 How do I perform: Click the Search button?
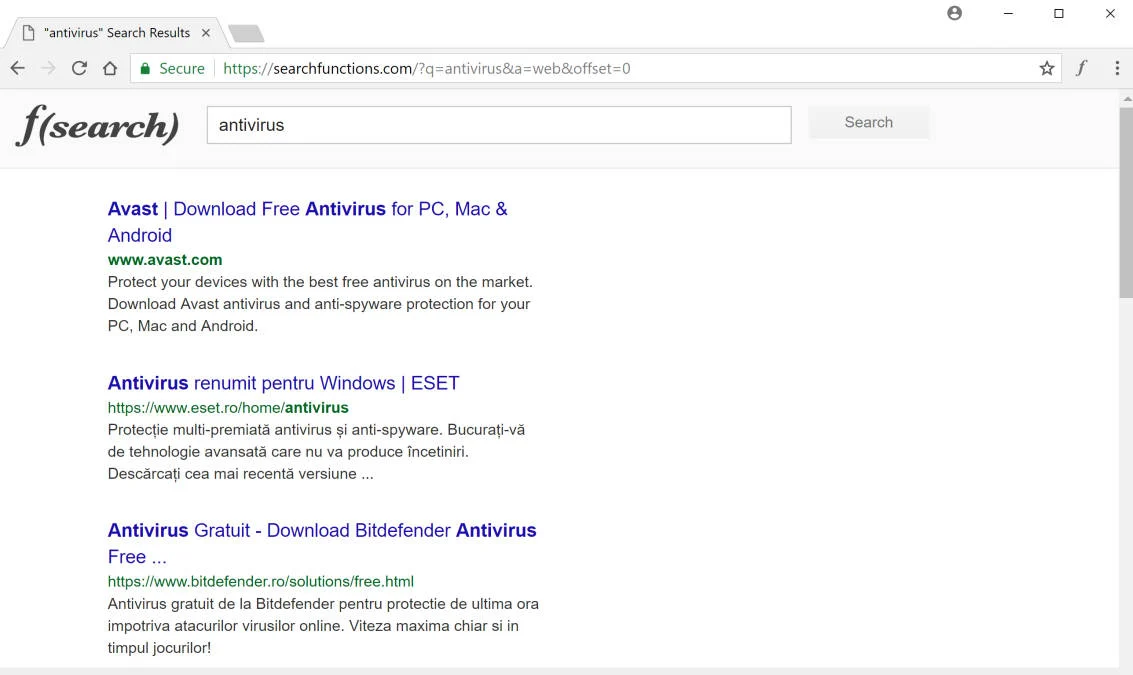(869, 122)
